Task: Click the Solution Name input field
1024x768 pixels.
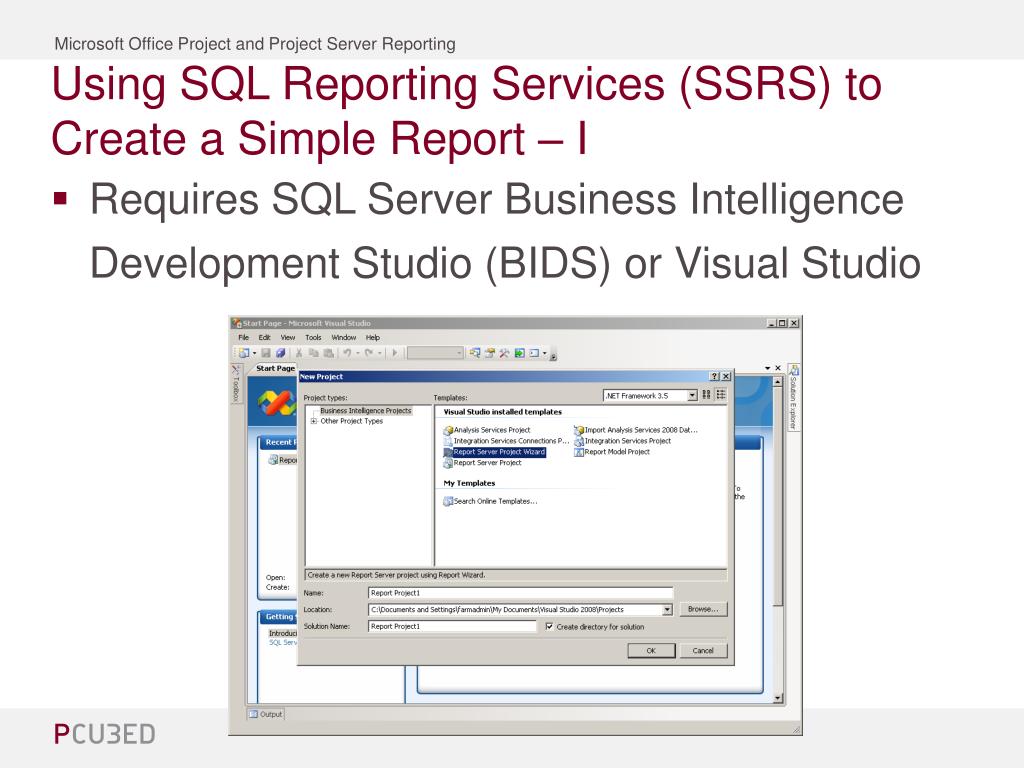Action: [x=452, y=626]
